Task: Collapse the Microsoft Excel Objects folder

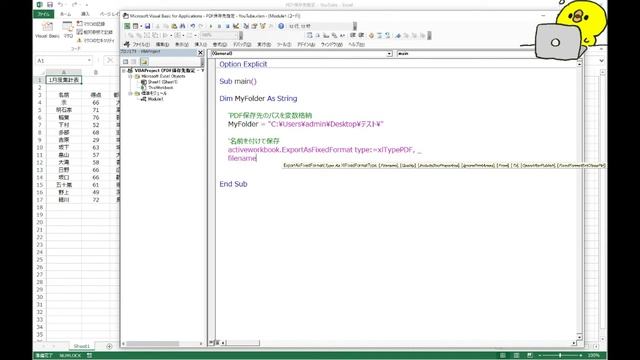Action: pyautogui.click(x=130, y=76)
